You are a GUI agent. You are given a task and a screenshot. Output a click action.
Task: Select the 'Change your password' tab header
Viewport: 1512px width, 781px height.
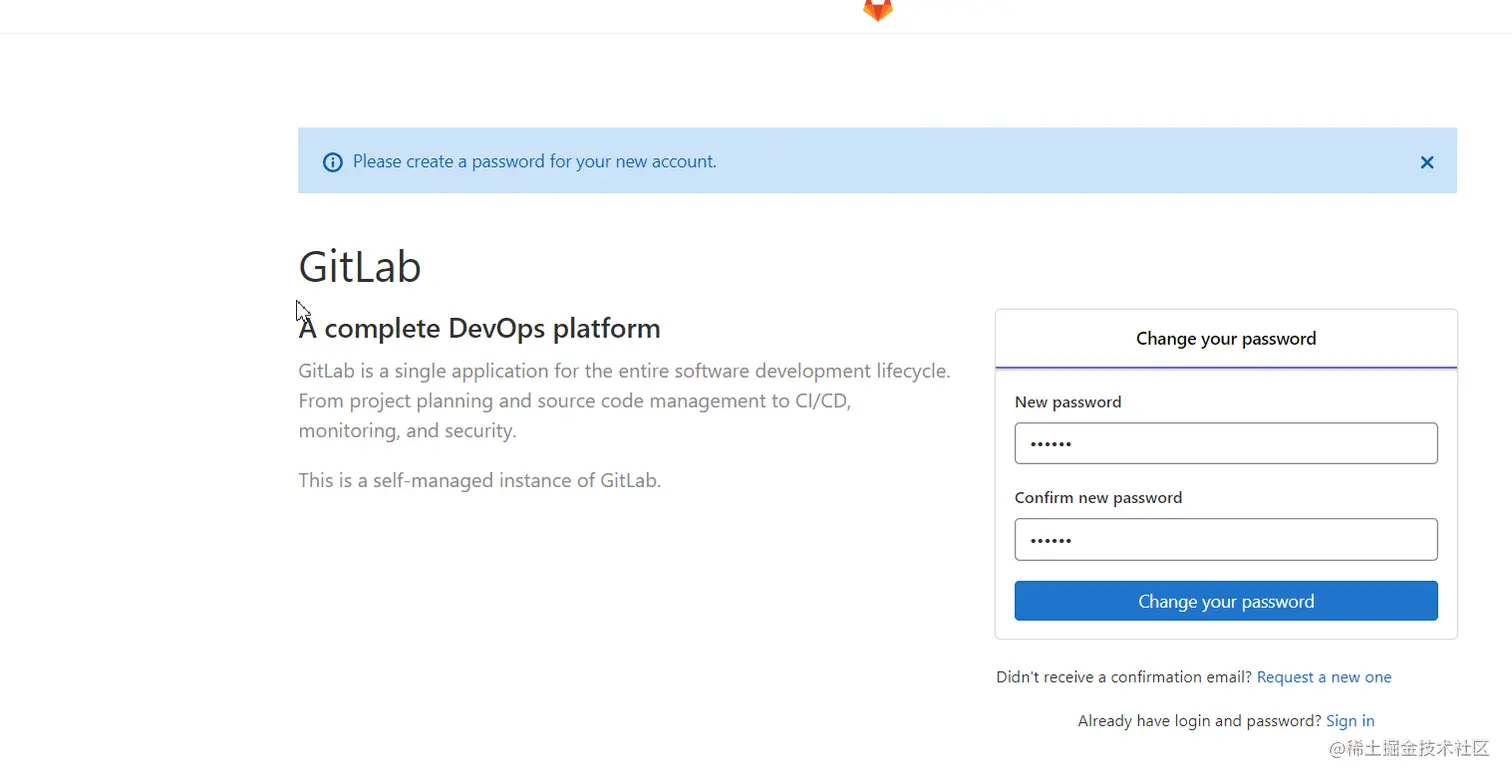point(1225,339)
